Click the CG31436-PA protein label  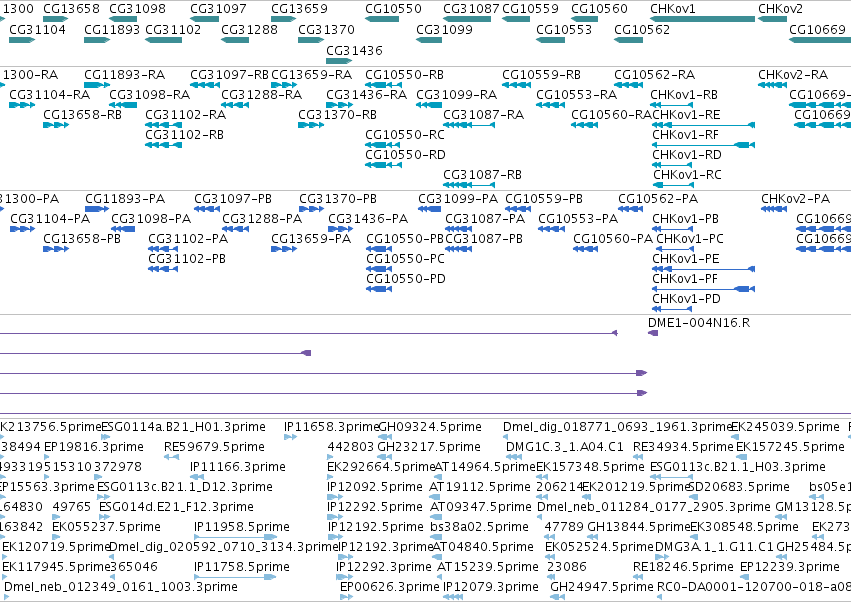[x=368, y=219]
